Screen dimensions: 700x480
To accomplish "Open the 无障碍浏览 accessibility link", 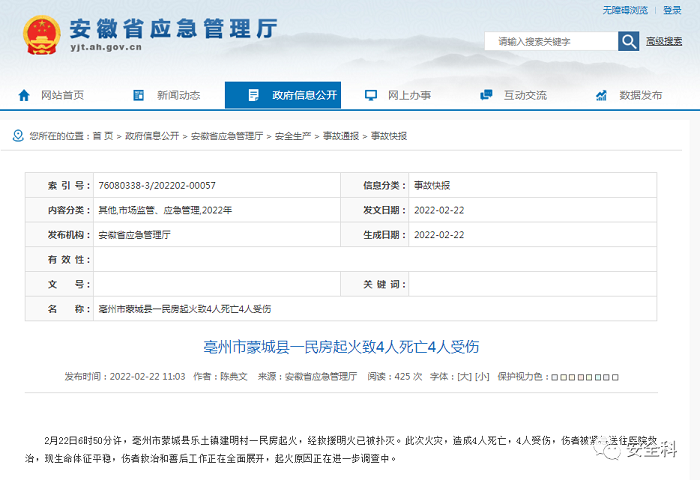I will [x=624, y=10].
